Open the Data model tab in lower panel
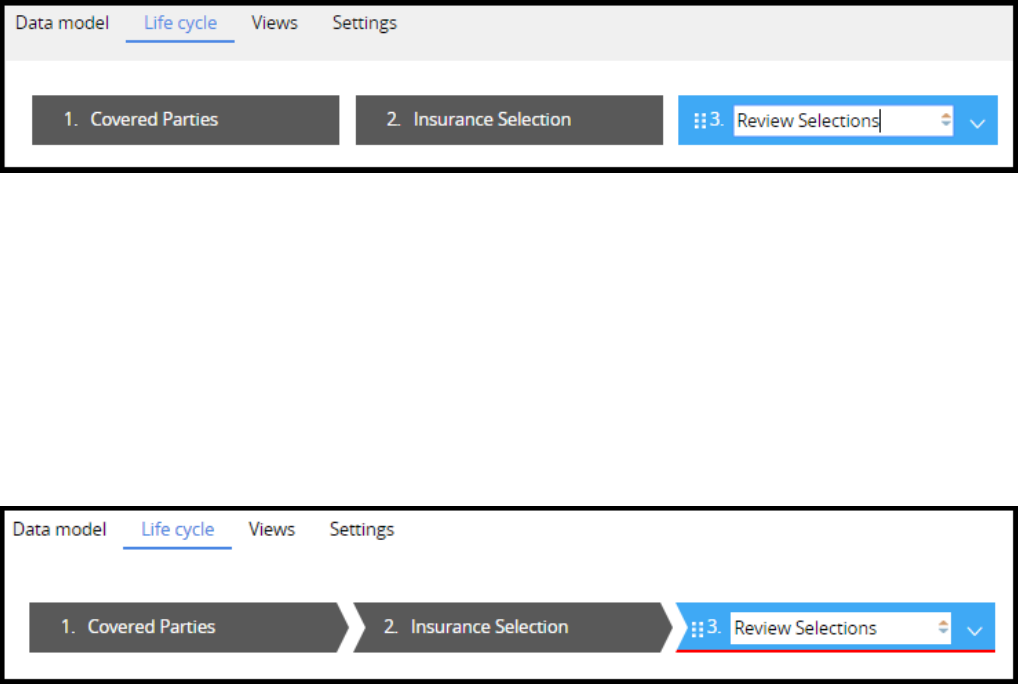1018x684 pixels. (x=59, y=529)
